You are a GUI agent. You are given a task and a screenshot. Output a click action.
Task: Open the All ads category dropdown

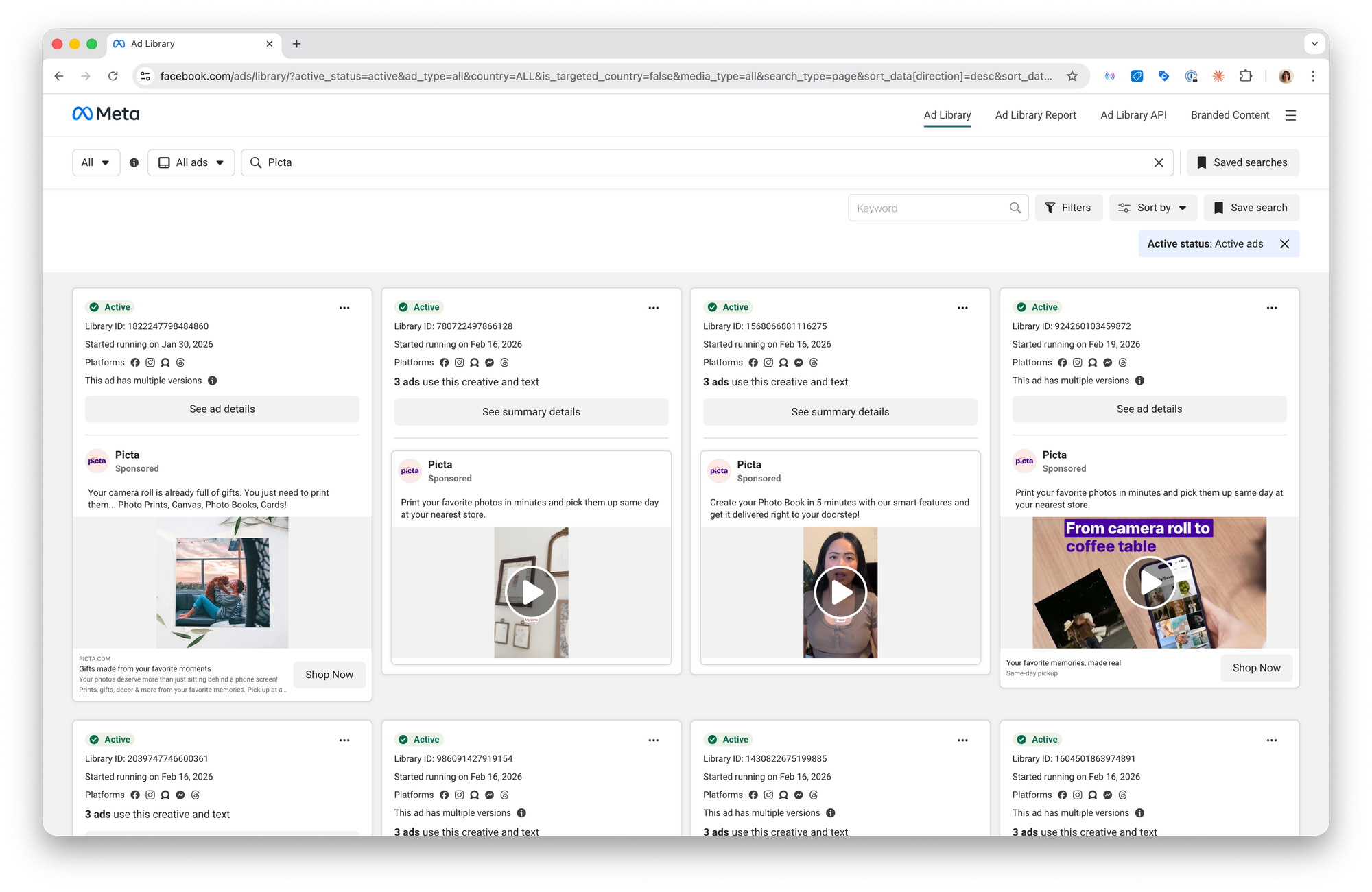(x=191, y=162)
